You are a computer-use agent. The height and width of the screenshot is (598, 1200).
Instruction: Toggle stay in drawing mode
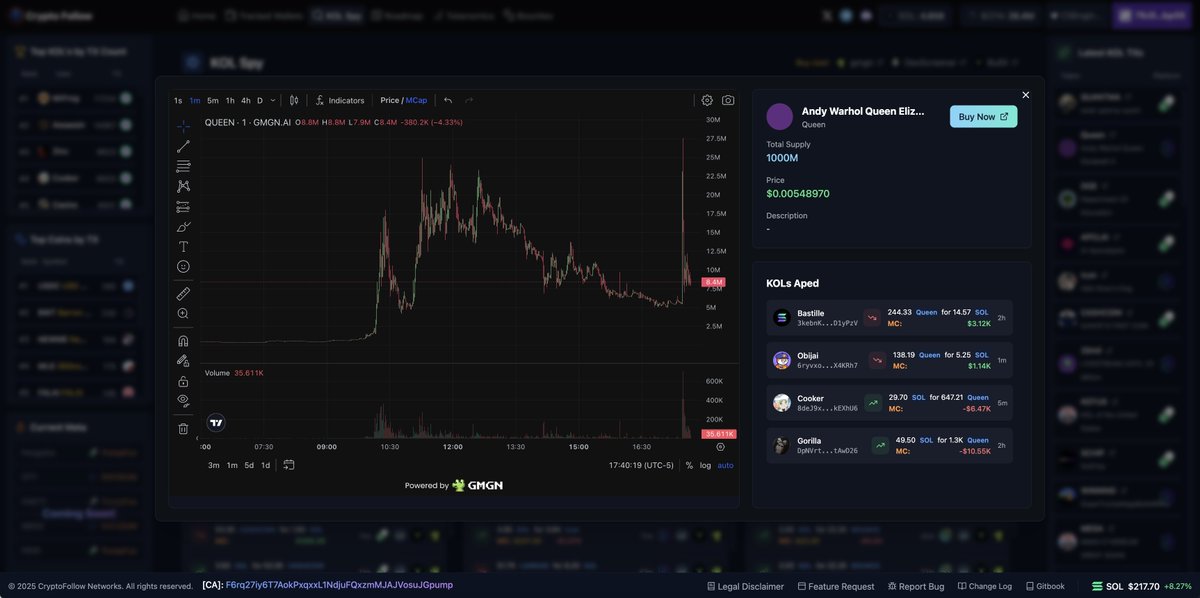[183, 361]
